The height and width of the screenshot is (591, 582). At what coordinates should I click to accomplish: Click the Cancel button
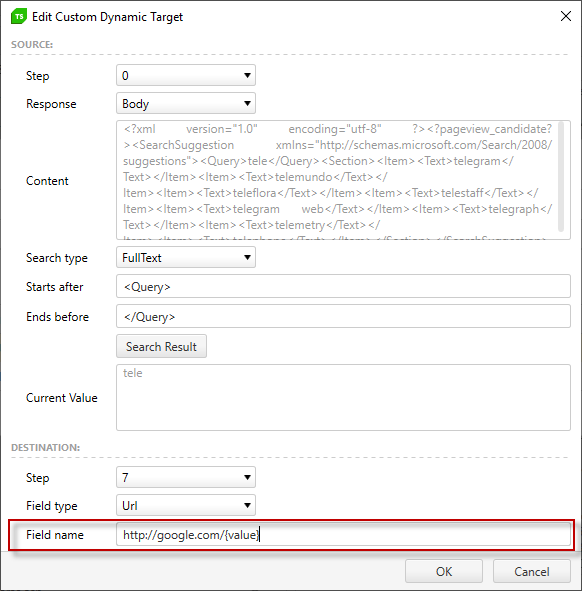point(531,571)
